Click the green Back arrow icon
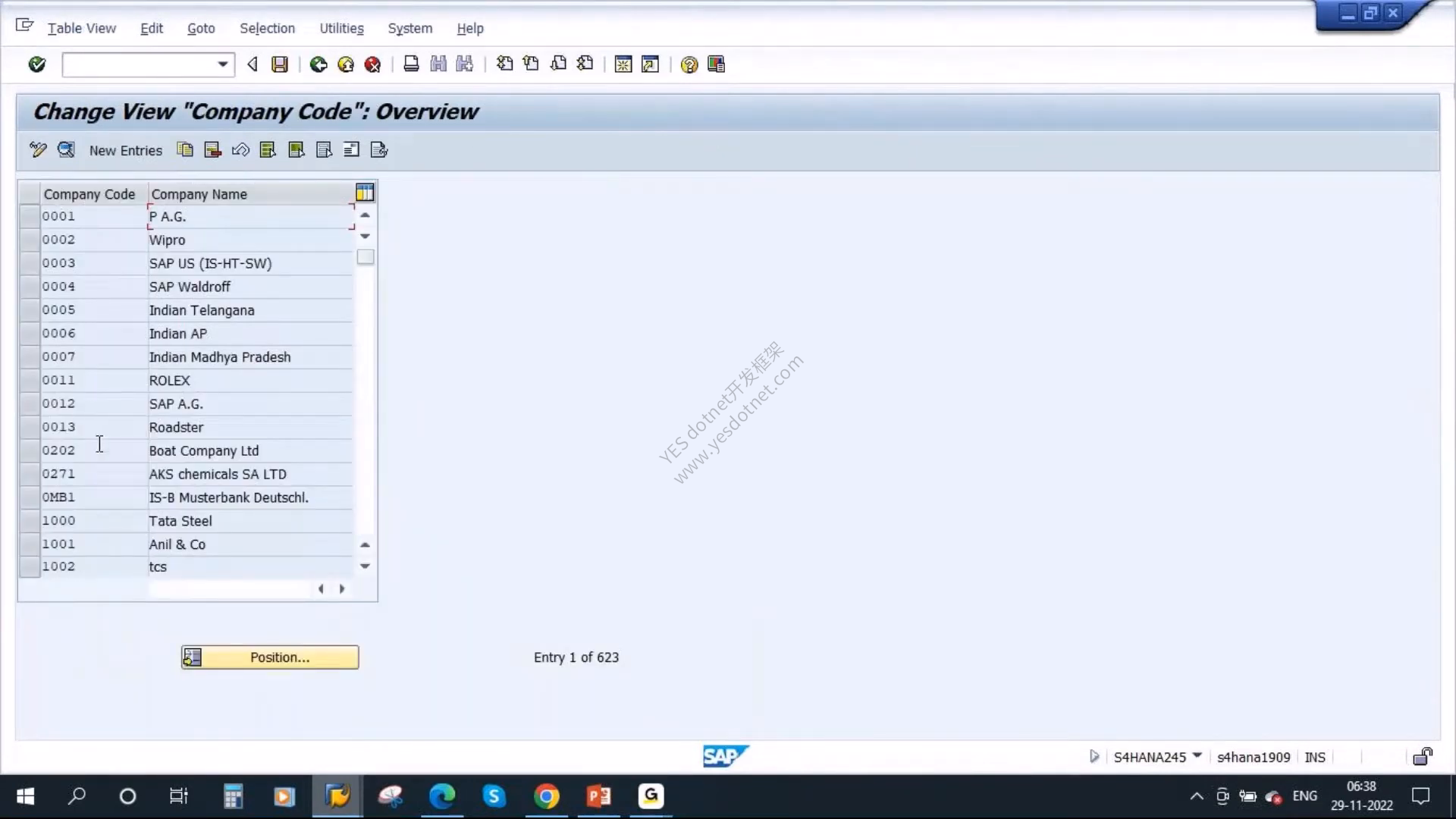1456x819 pixels. pos(318,64)
